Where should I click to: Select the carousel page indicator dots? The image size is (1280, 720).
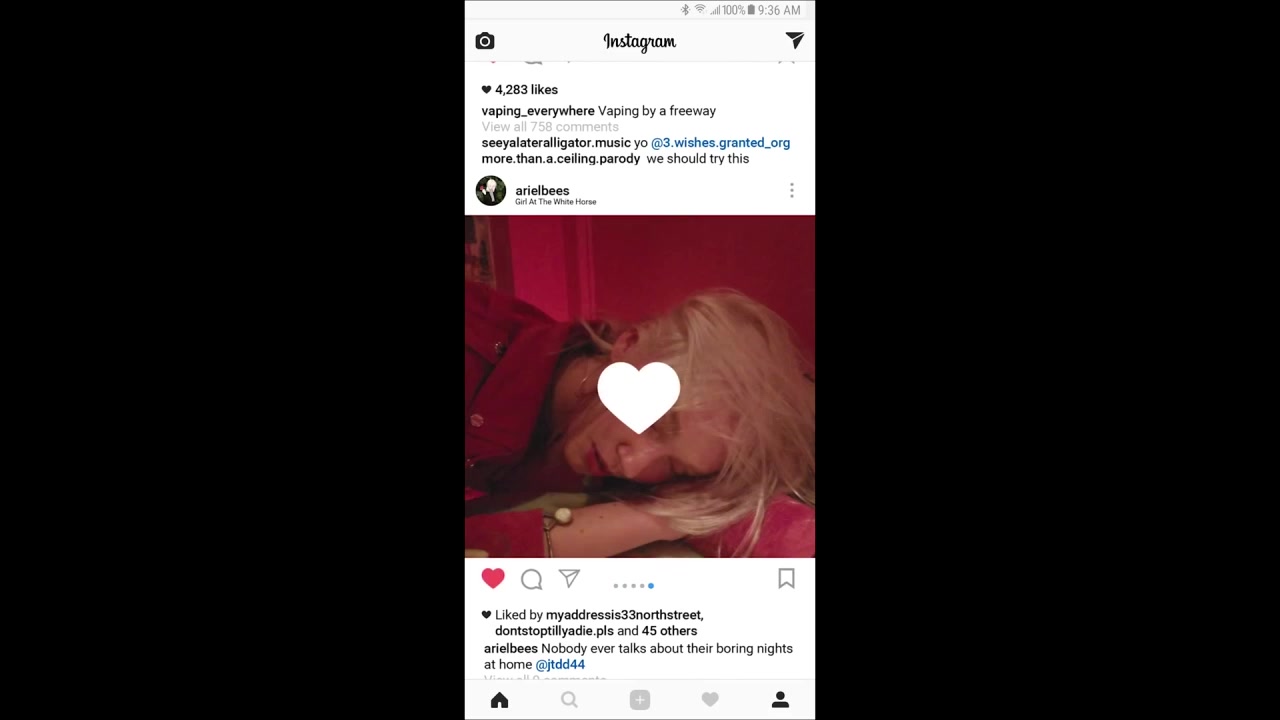coord(634,586)
